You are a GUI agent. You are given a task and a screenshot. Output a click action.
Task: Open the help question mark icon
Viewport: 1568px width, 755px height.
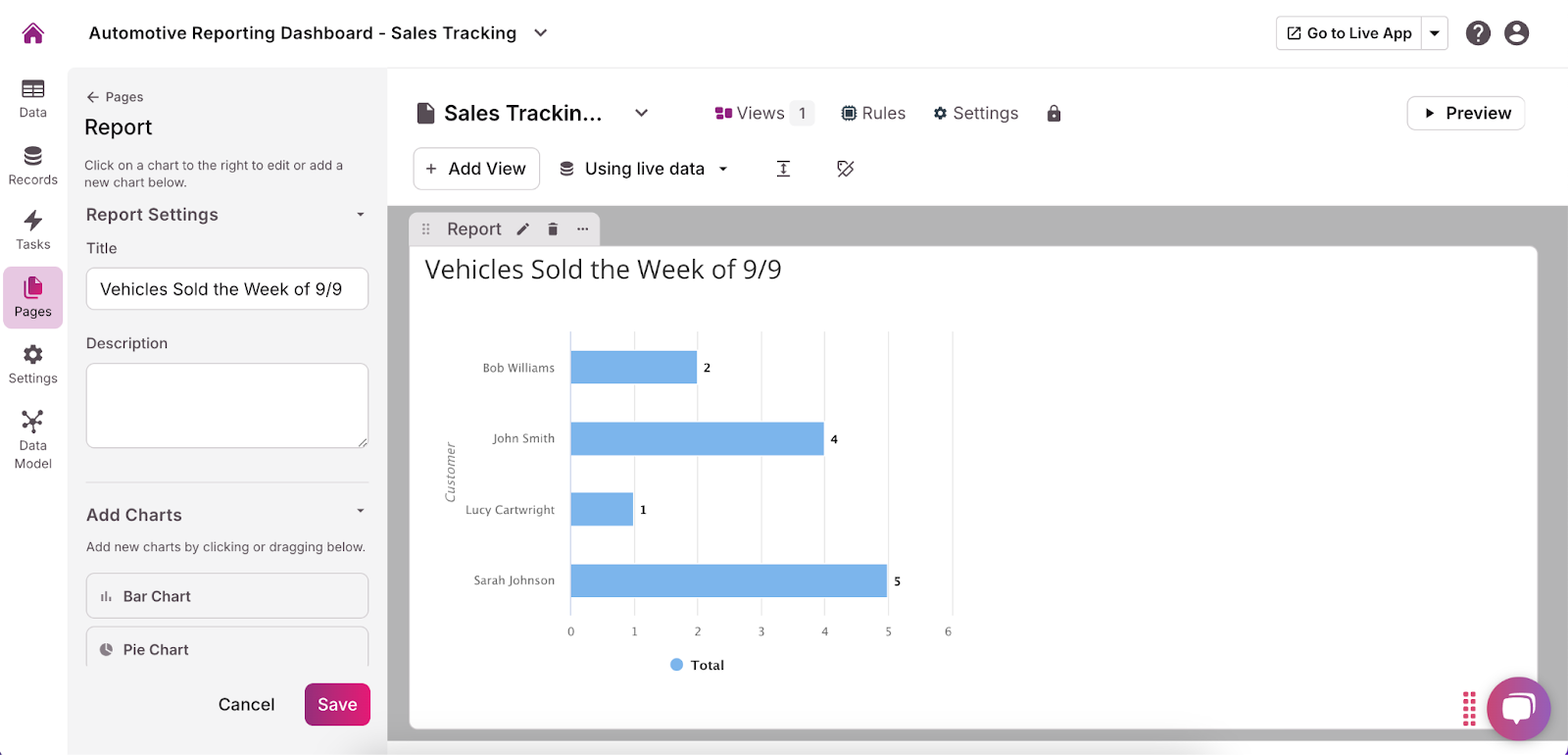tap(1478, 33)
